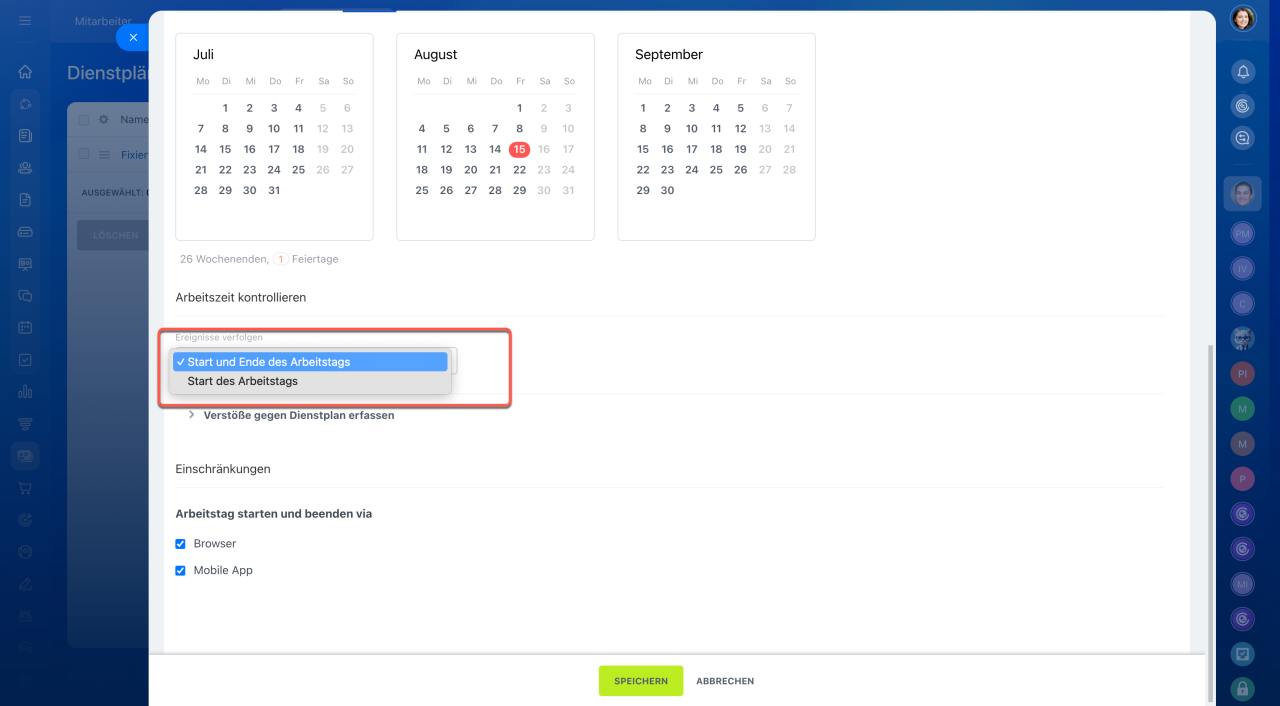Open chat with PM avatar
Image resolution: width=1280 pixels, height=706 pixels.
(1243, 233)
